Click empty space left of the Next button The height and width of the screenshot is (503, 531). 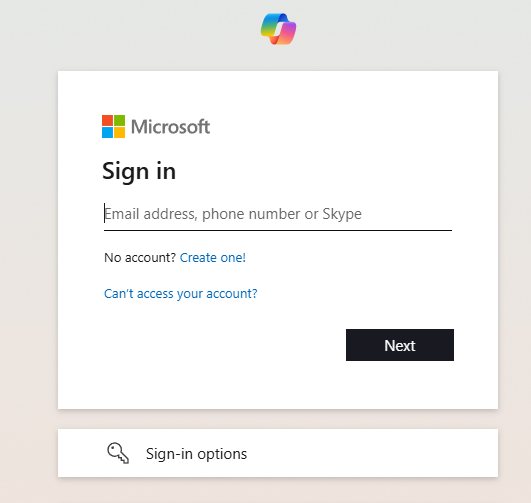[220, 345]
